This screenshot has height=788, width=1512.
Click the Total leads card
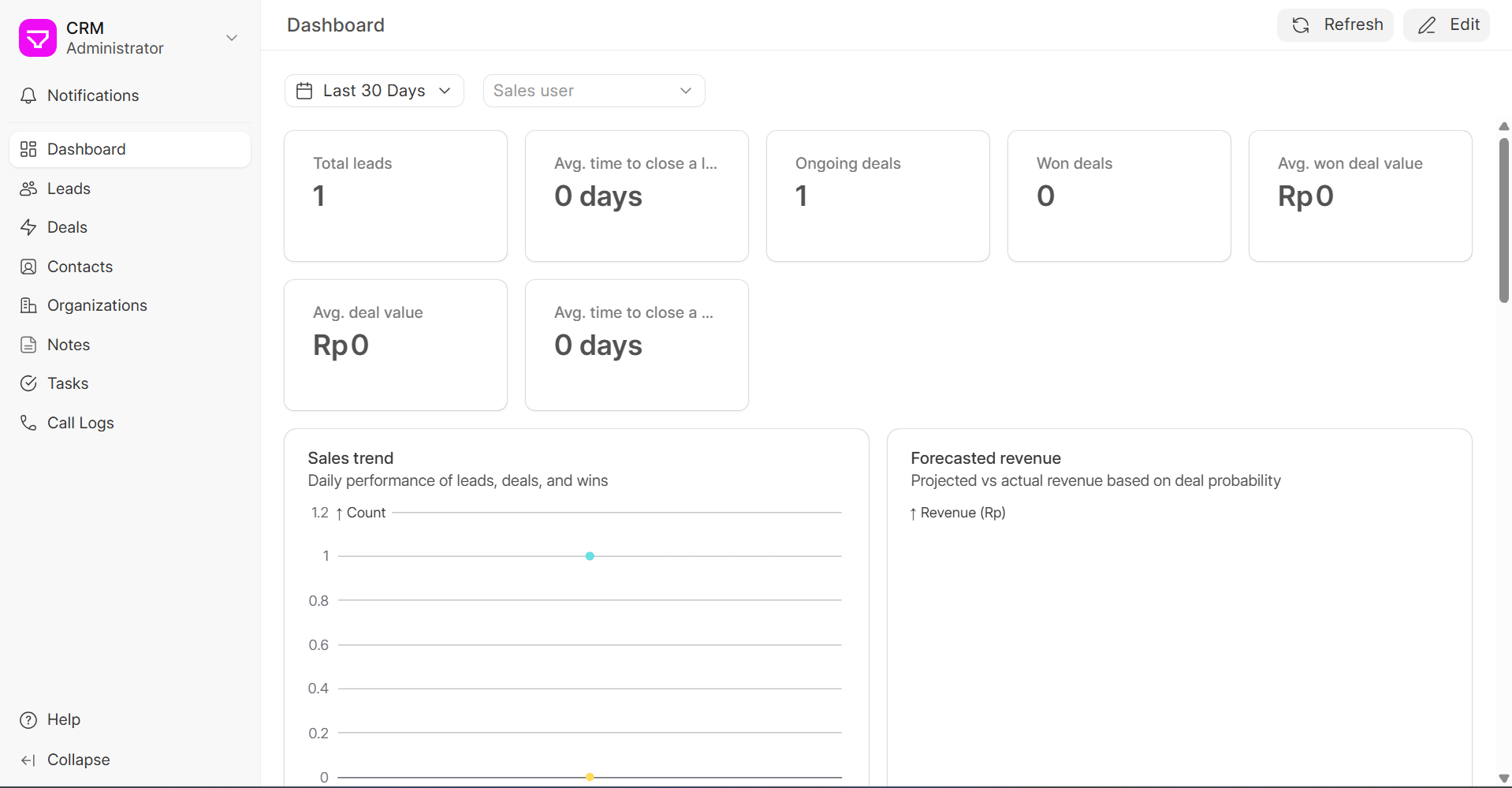(x=395, y=196)
